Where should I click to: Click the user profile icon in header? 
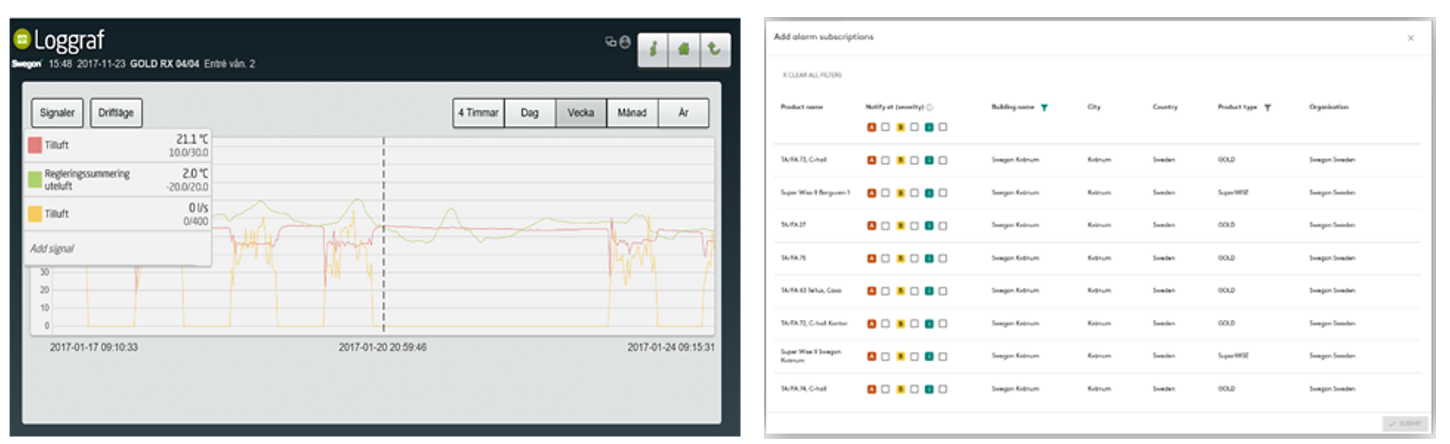point(625,42)
